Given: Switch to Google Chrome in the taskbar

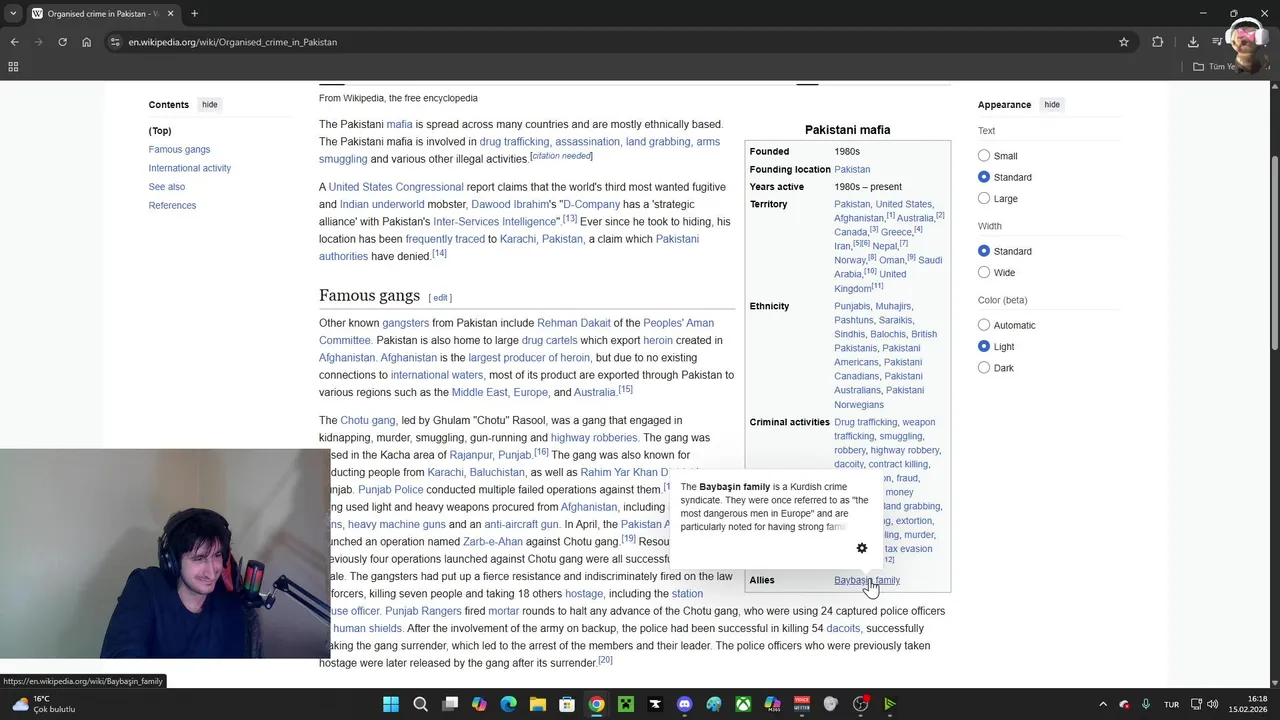Looking at the screenshot, I should point(596,704).
